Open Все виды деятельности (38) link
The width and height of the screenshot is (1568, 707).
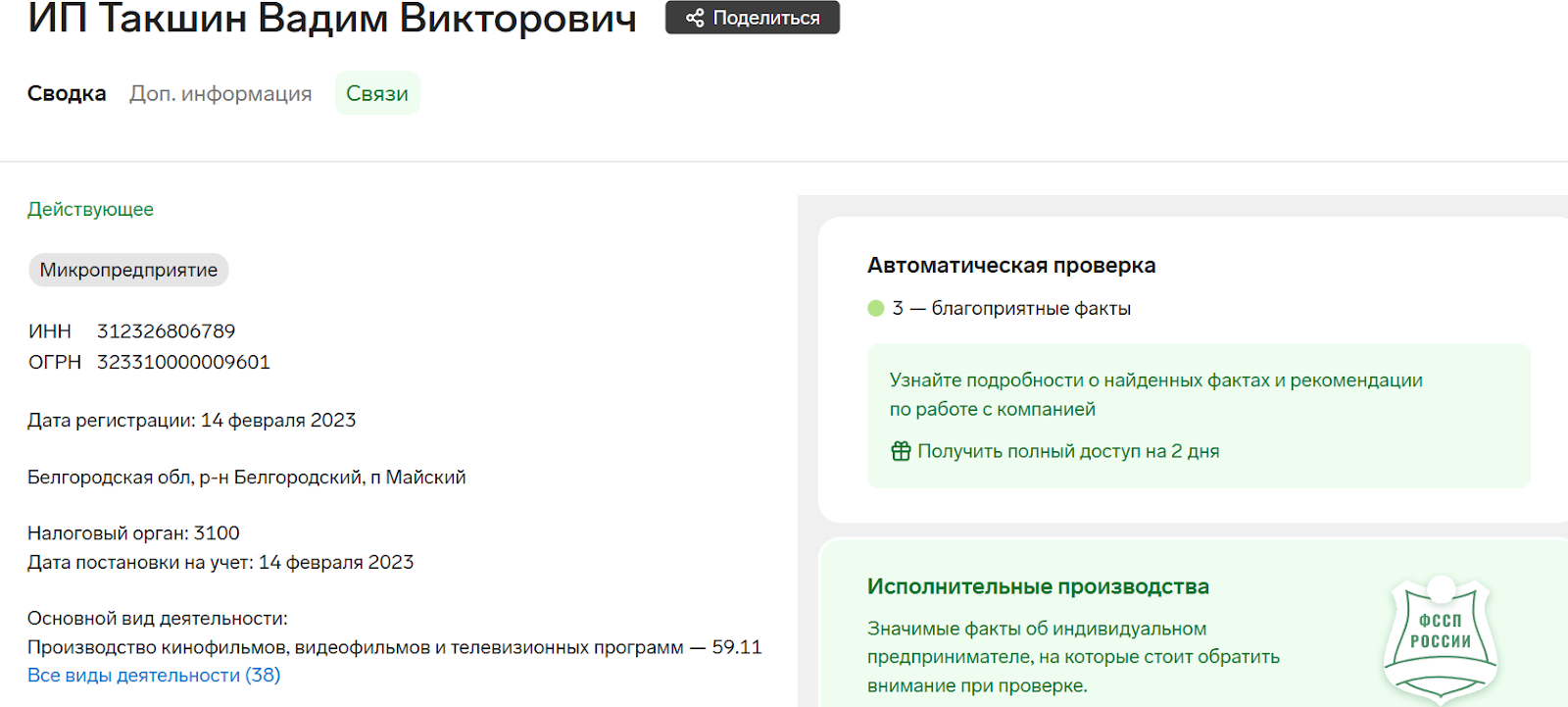(x=154, y=676)
